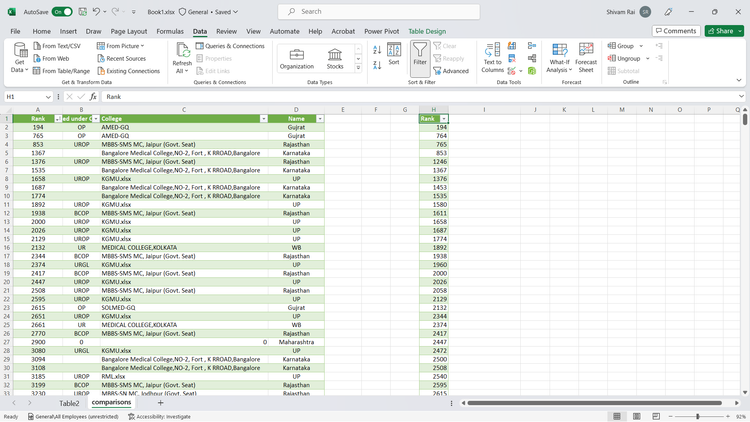Sort Z to A descending
Viewport: 750px width, 422px height.
coord(377,65)
